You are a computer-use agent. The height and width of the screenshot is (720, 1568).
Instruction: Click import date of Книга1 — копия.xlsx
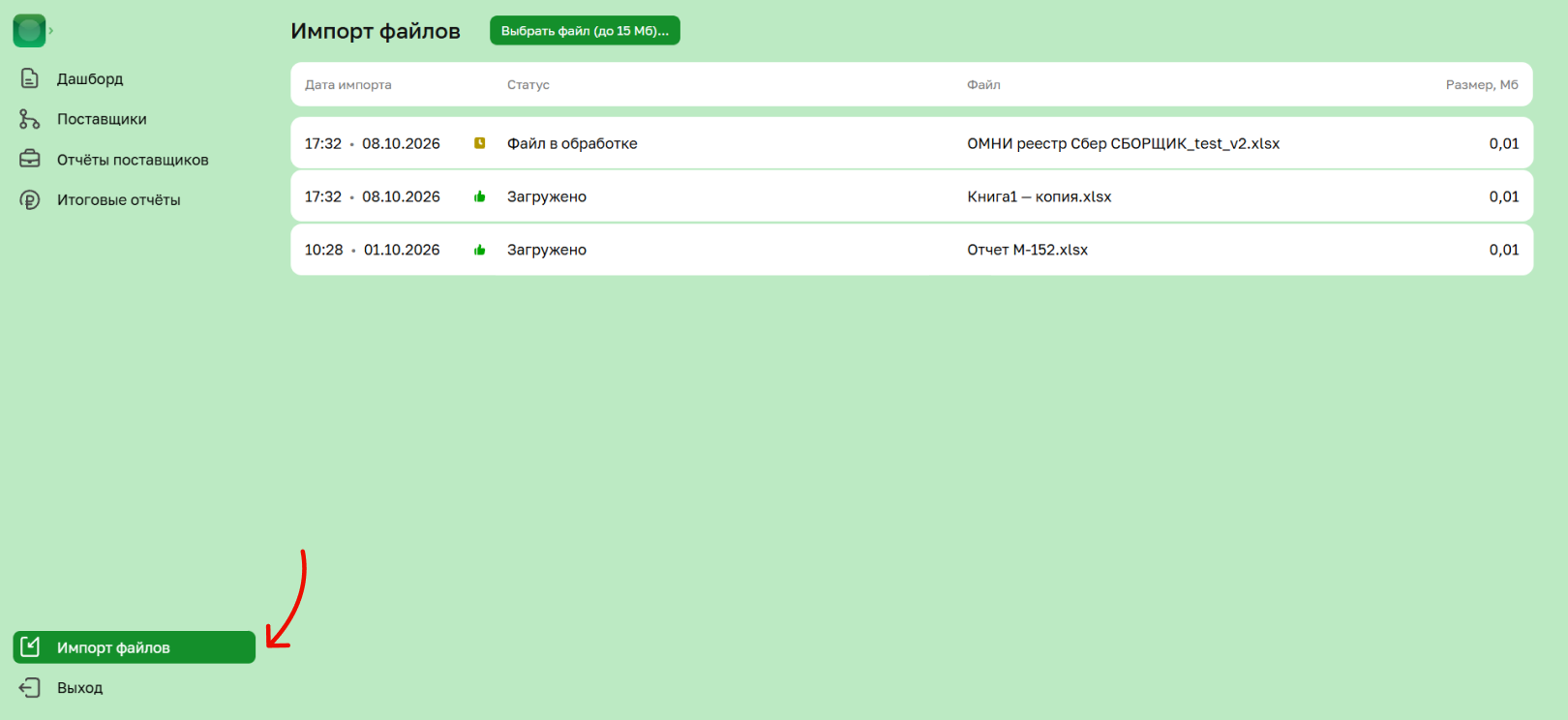(372, 196)
